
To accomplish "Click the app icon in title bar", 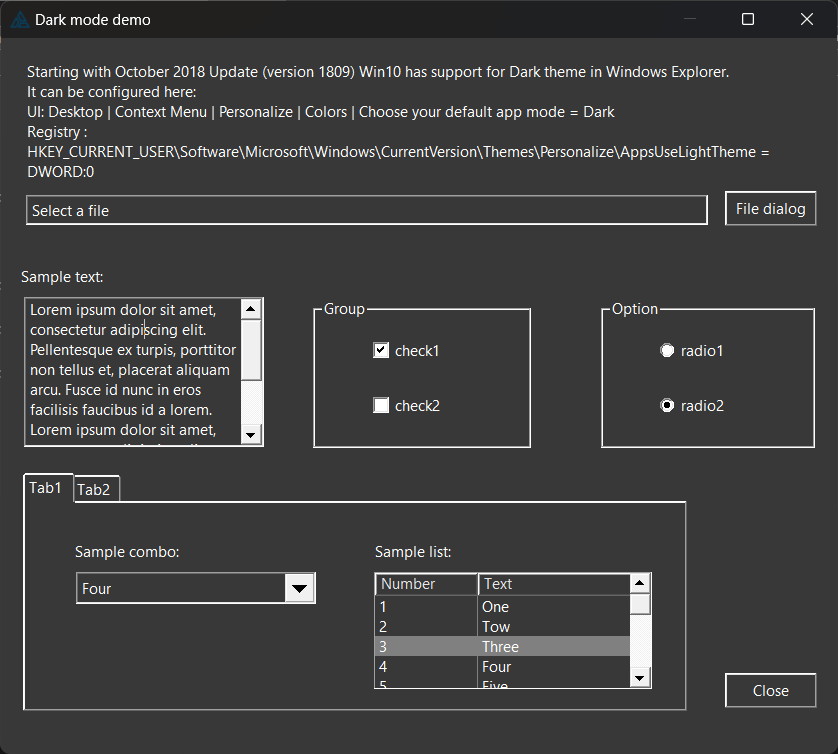I will (19, 19).
